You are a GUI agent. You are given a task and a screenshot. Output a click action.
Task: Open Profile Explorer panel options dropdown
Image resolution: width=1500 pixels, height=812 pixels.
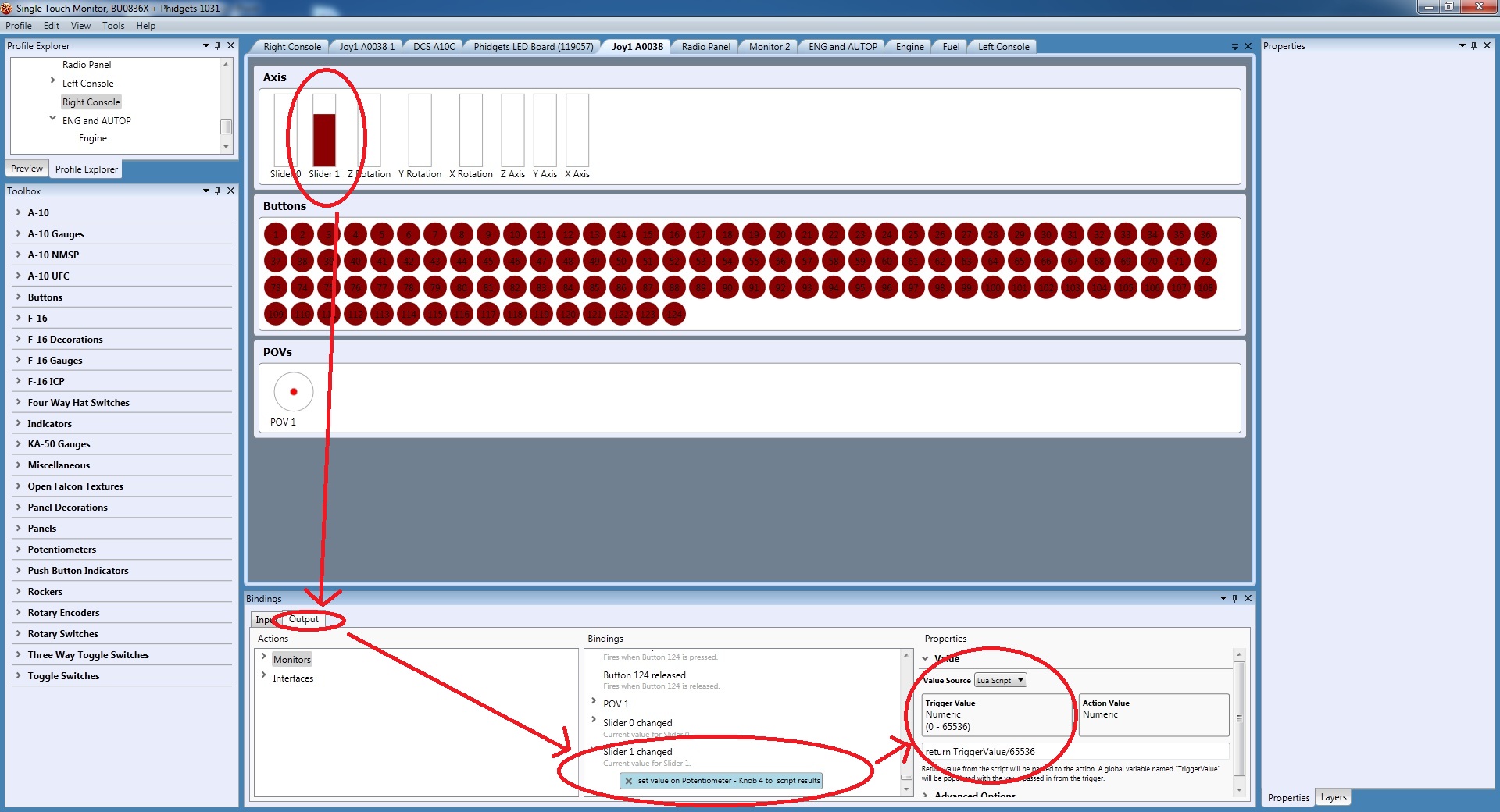coord(206,45)
